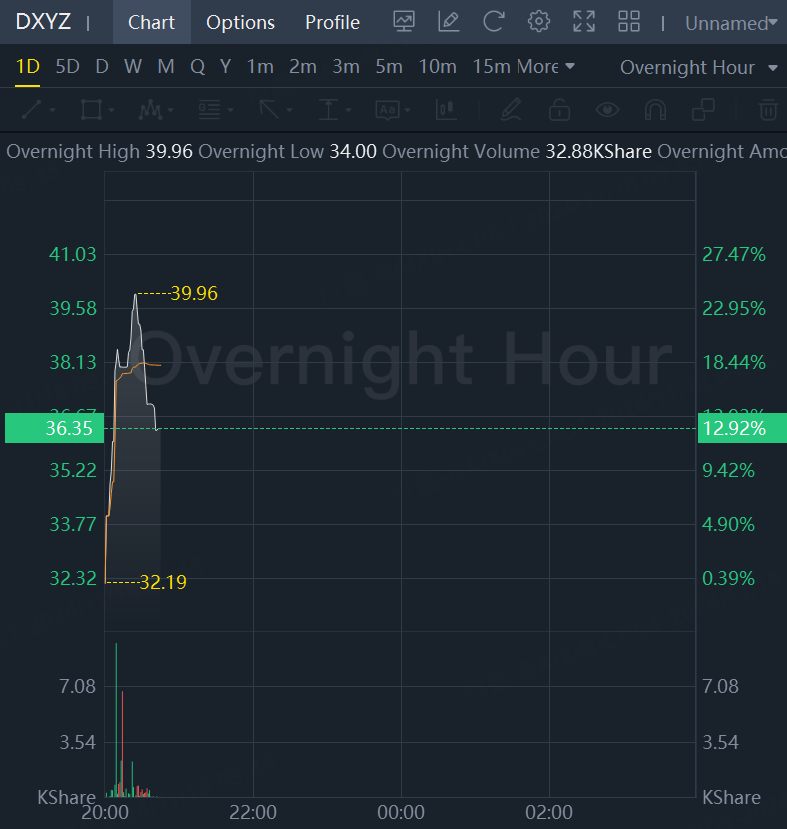Image resolution: width=787 pixels, height=829 pixels.
Task: Select the W weekly timeframe
Action: pos(133,67)
